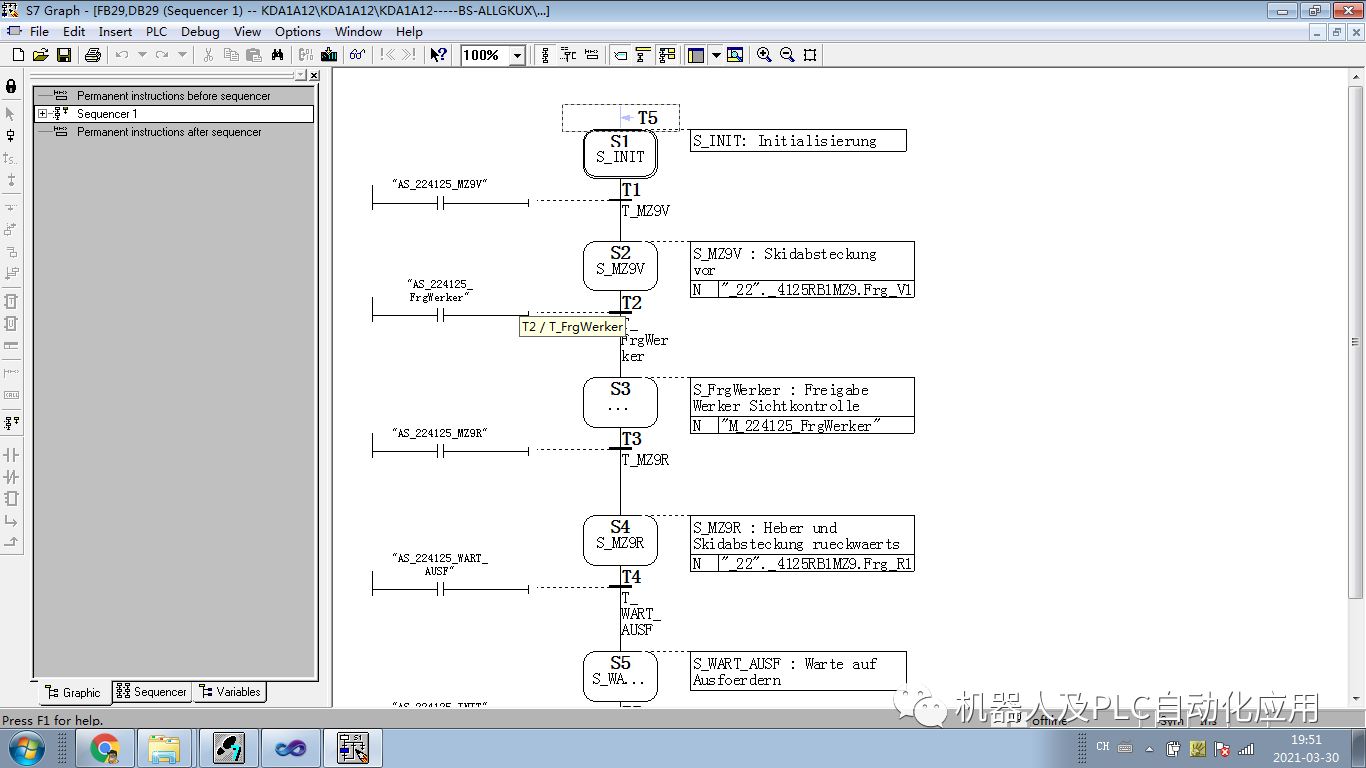Switch to the Variables tab
The height and width of the screenshot is (768, 1366).
click(x=230, y=691)
